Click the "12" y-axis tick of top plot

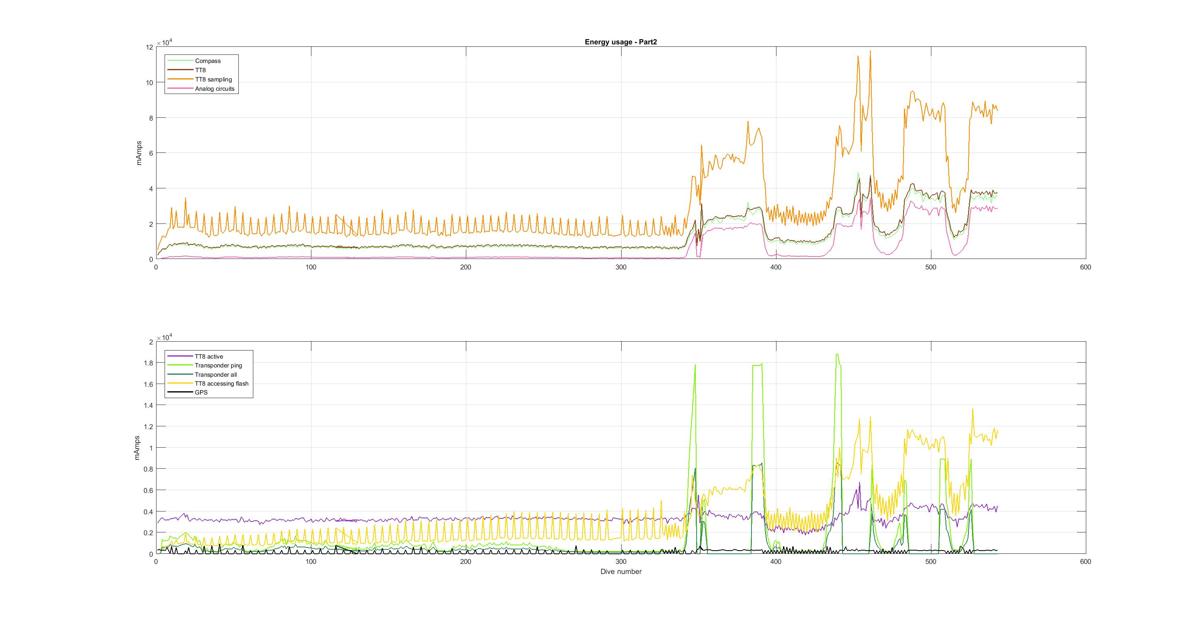tap(148, 47)
